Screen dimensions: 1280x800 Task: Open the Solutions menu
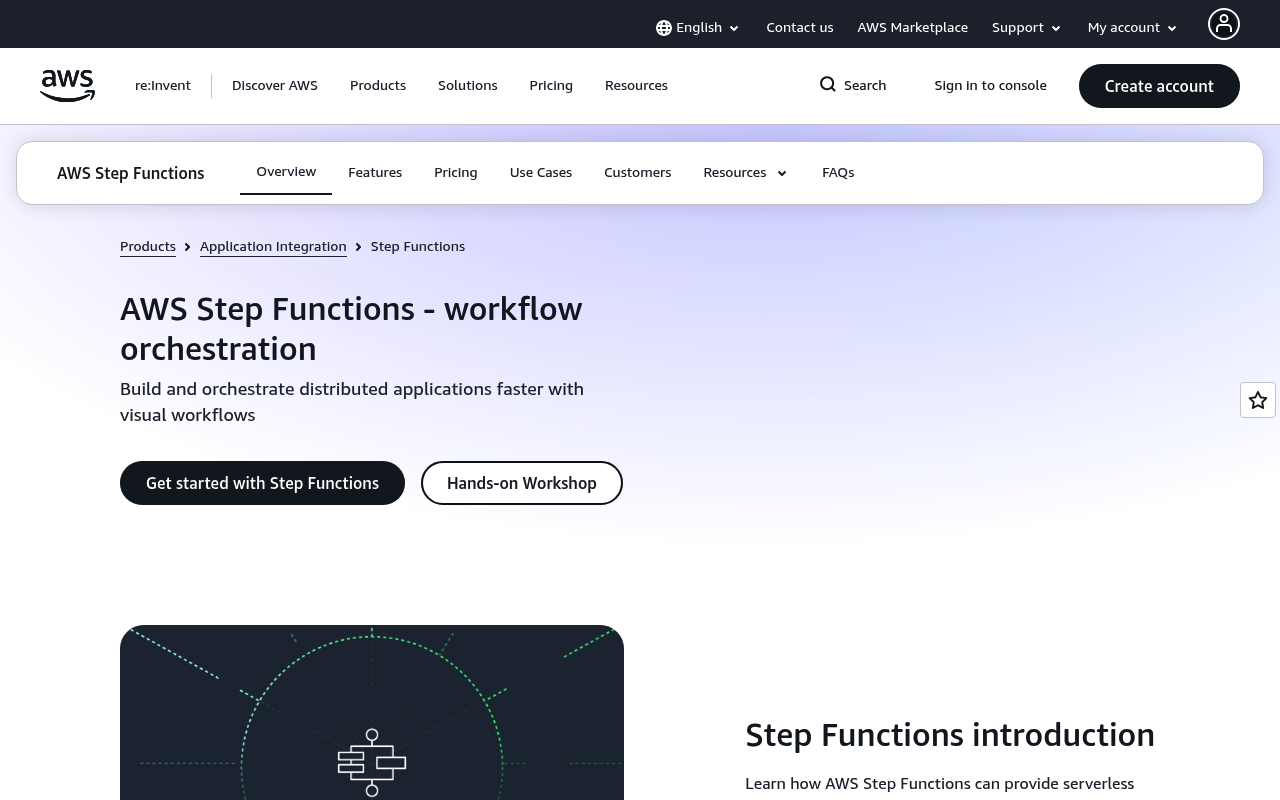[468, 86]
